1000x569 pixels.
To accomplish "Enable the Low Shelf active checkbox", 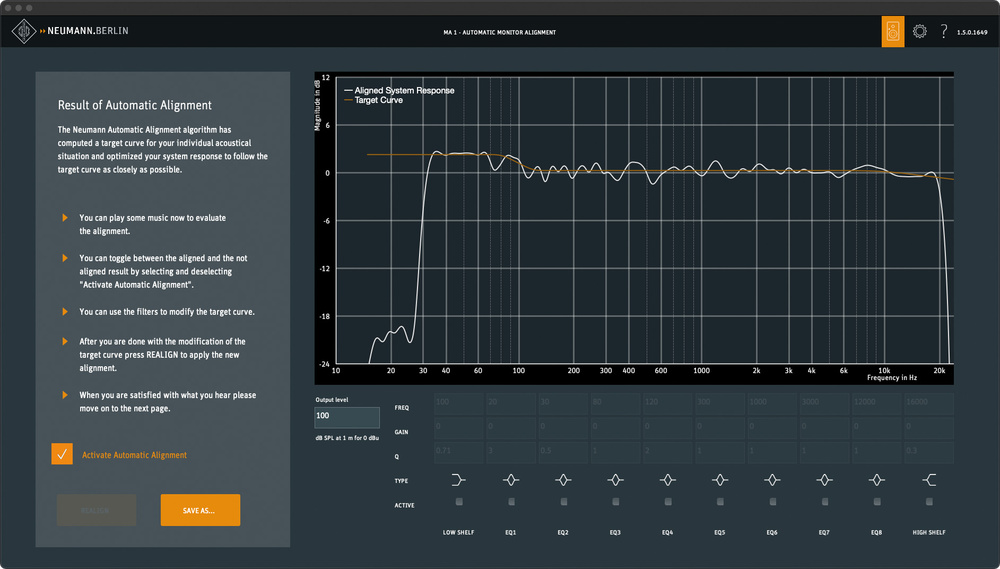I will (x=459, y=502).
